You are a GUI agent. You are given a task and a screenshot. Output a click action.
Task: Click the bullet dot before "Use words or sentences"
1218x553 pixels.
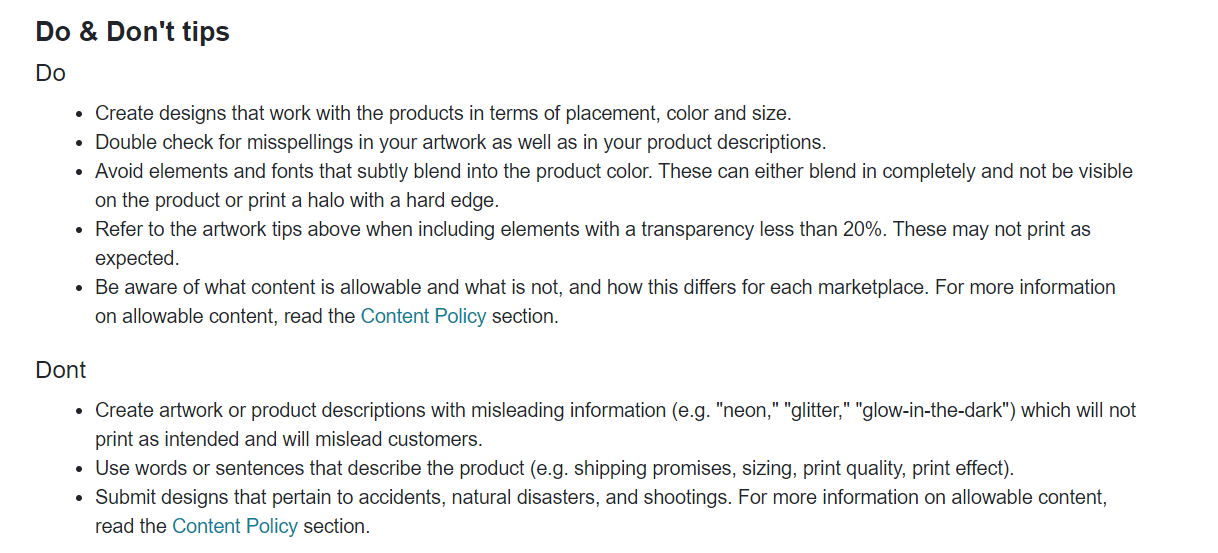click(x=80, y=469)
